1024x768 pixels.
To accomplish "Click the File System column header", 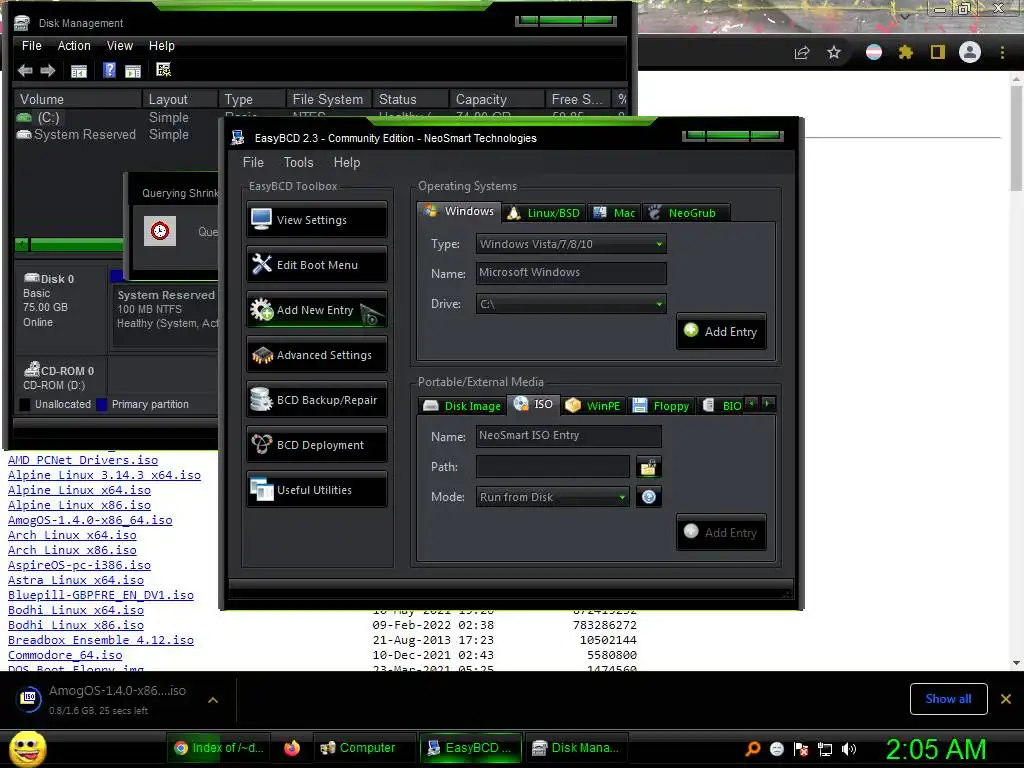I will [328, 99].
